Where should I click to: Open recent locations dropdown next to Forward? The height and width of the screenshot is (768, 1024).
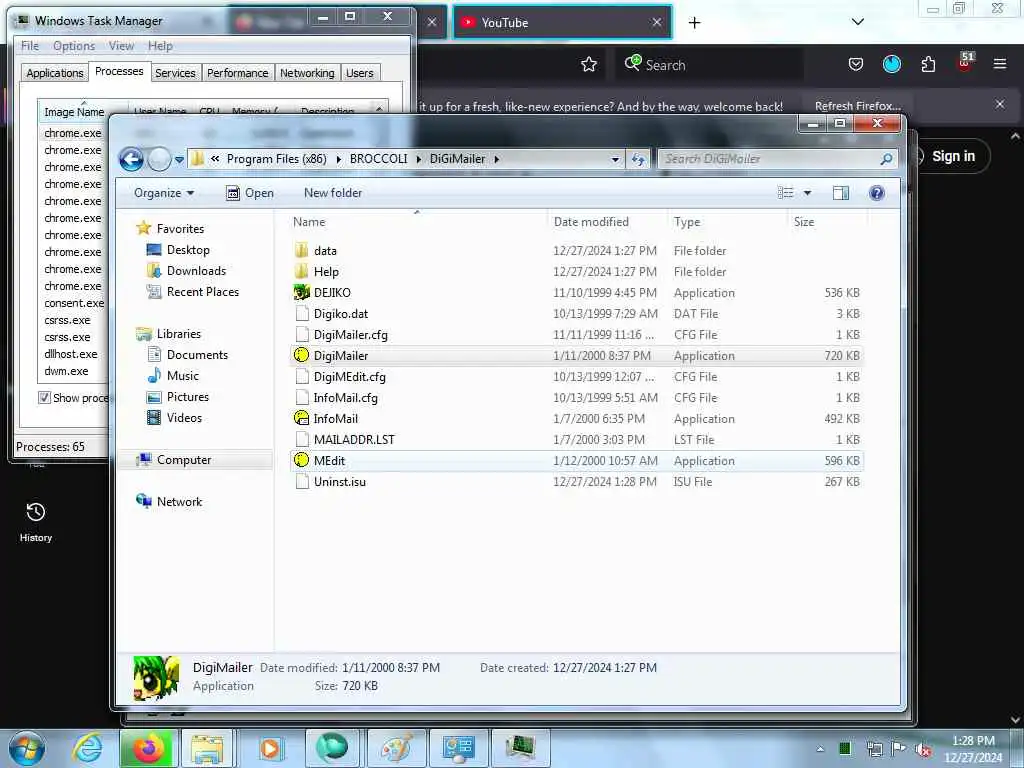(179, 159)
